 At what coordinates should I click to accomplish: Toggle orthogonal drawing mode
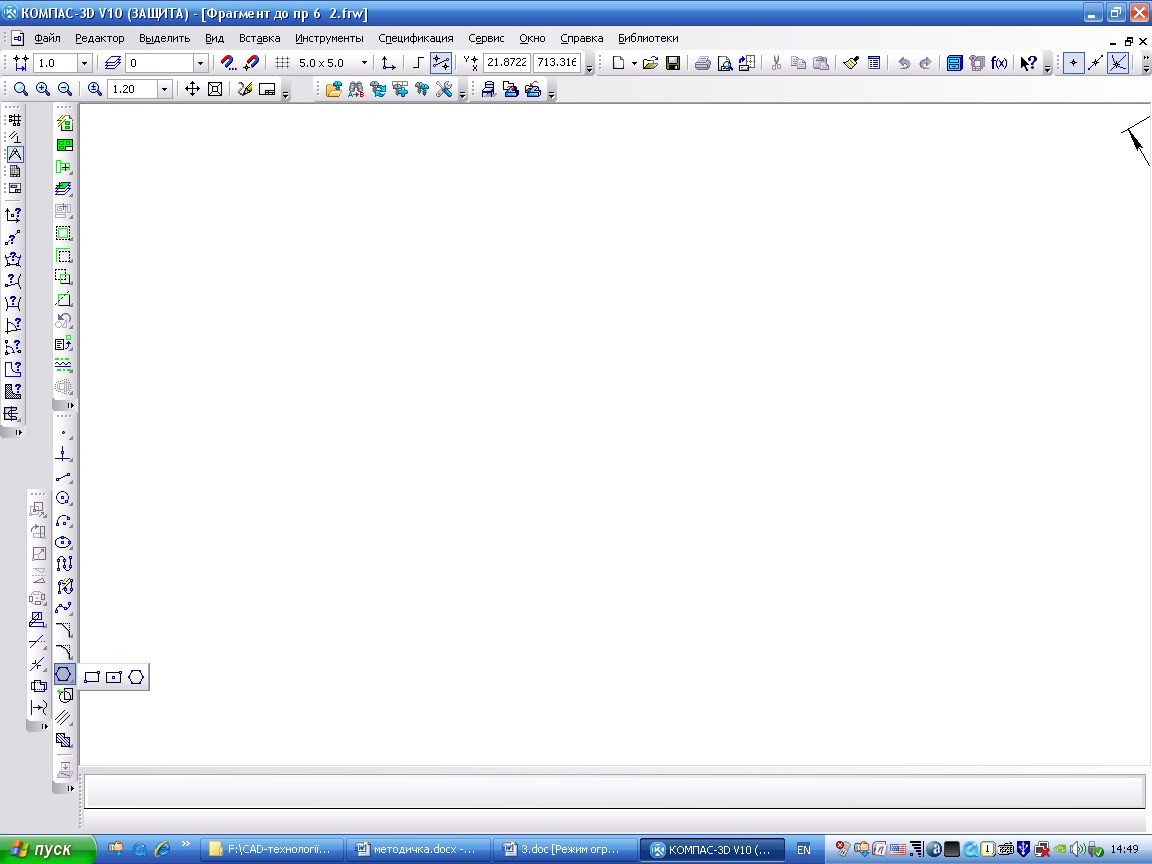pyautogui.click(x=417, y=63)
